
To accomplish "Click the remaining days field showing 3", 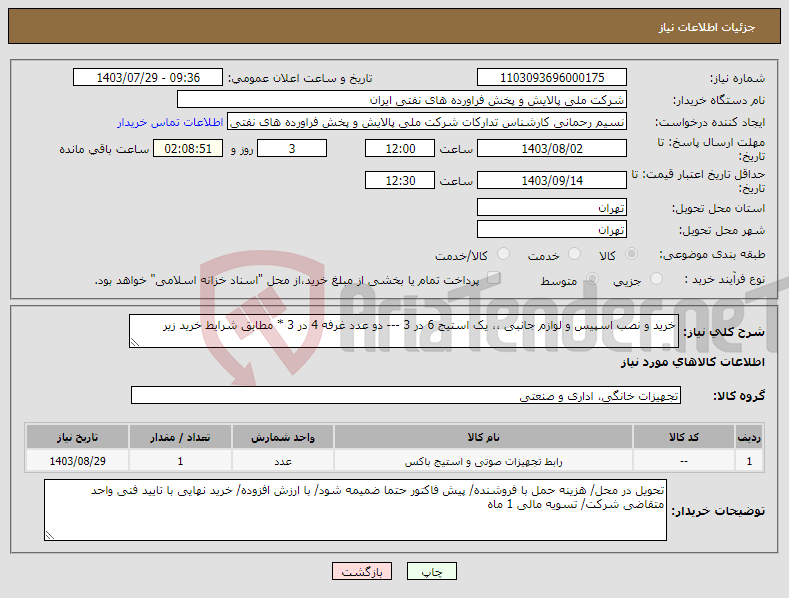I will pos(292,148).
